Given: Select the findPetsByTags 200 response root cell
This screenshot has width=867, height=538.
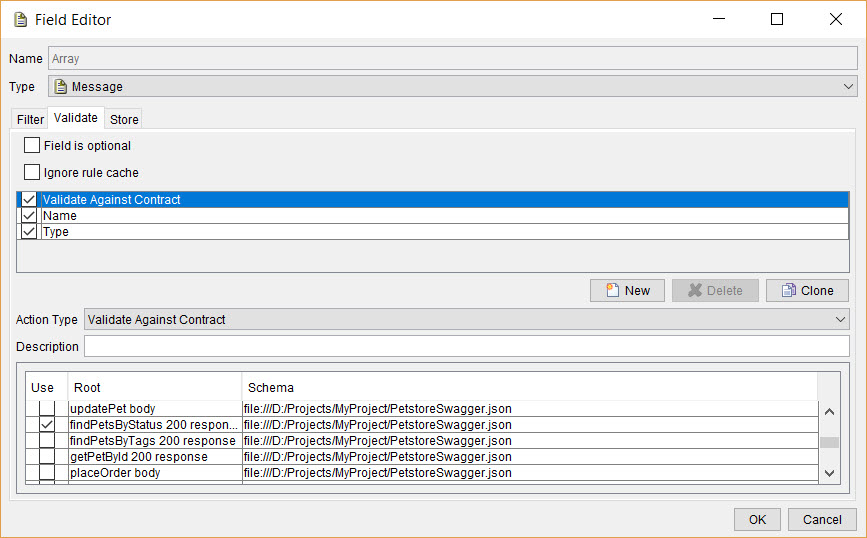Looking at the screenshot, I should 155,441.
